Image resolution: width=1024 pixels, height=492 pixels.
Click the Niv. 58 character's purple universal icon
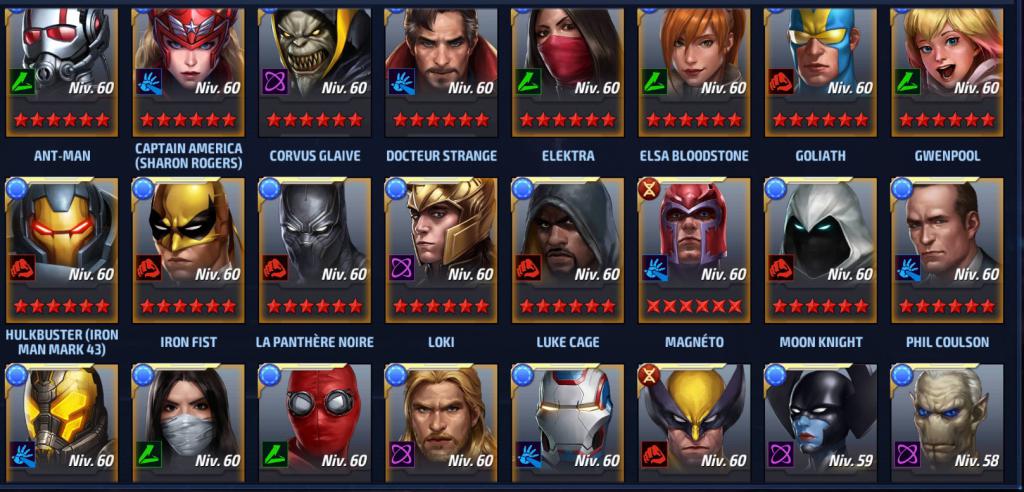[907, 454]
